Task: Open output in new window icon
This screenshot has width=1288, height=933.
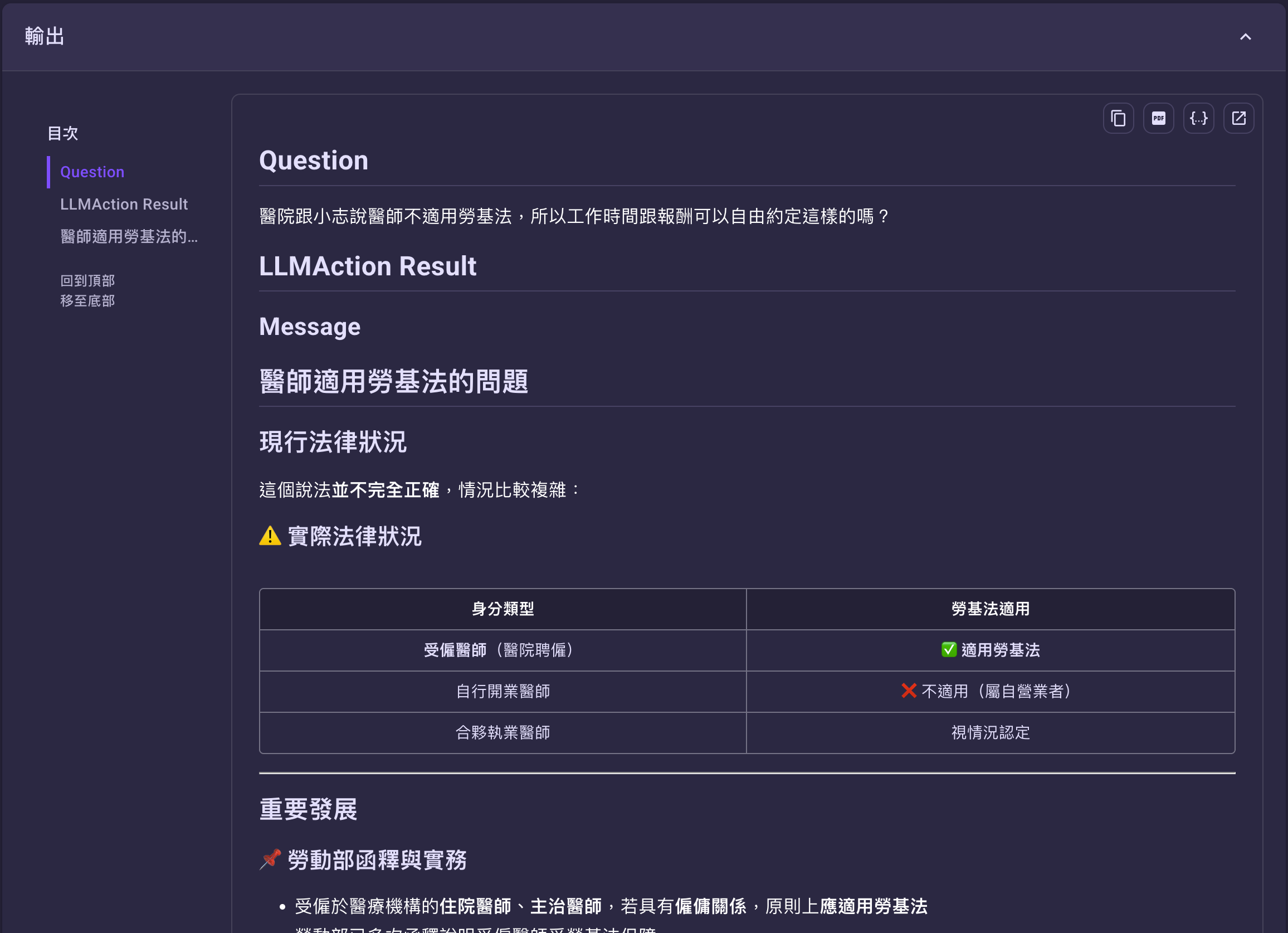Action: pyautogui.click(x=1238, y=118)
